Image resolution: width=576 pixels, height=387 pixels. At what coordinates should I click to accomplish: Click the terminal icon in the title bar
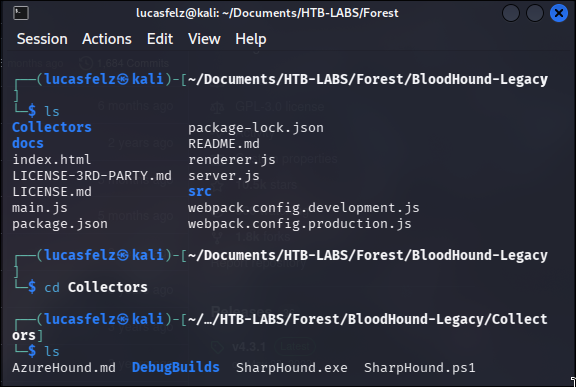21,13
